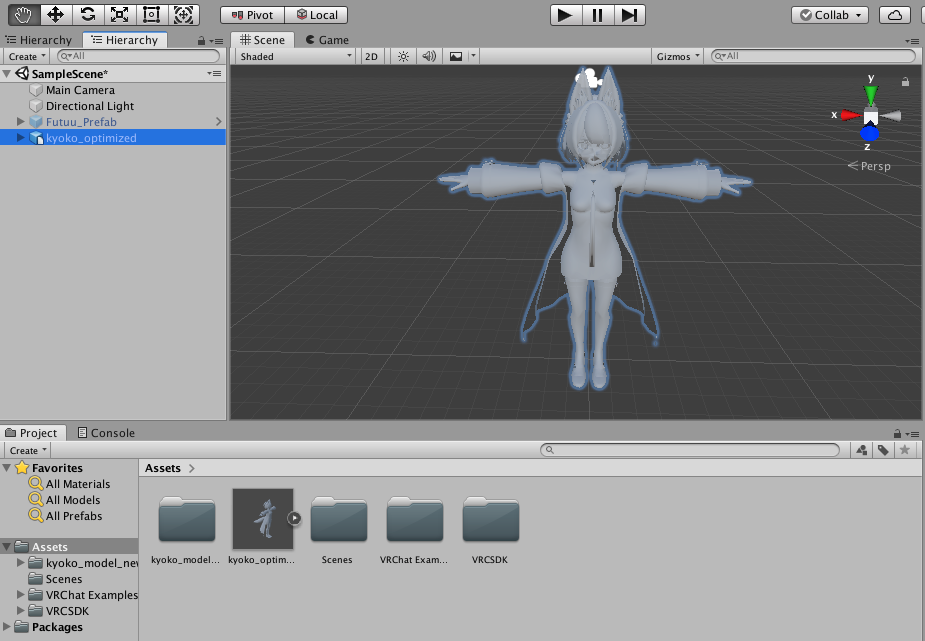Search by Type filter icon
Image resolution: width=925 pixels, height=641 pixels.
(862, 451)
